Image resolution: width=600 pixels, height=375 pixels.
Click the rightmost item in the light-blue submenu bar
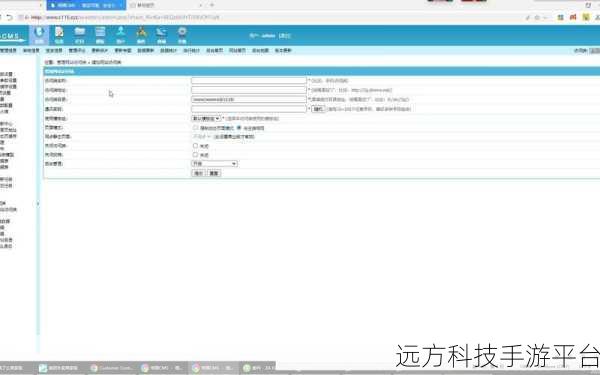[283, 51]
